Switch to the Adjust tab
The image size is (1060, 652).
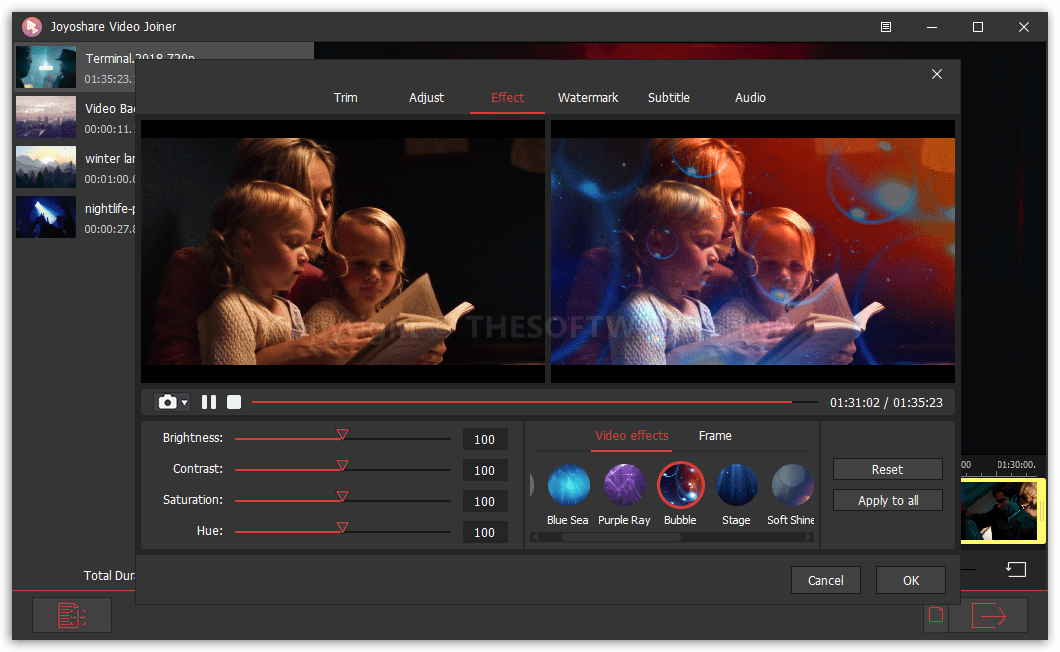pyautogui.click(x=426, y=97)
